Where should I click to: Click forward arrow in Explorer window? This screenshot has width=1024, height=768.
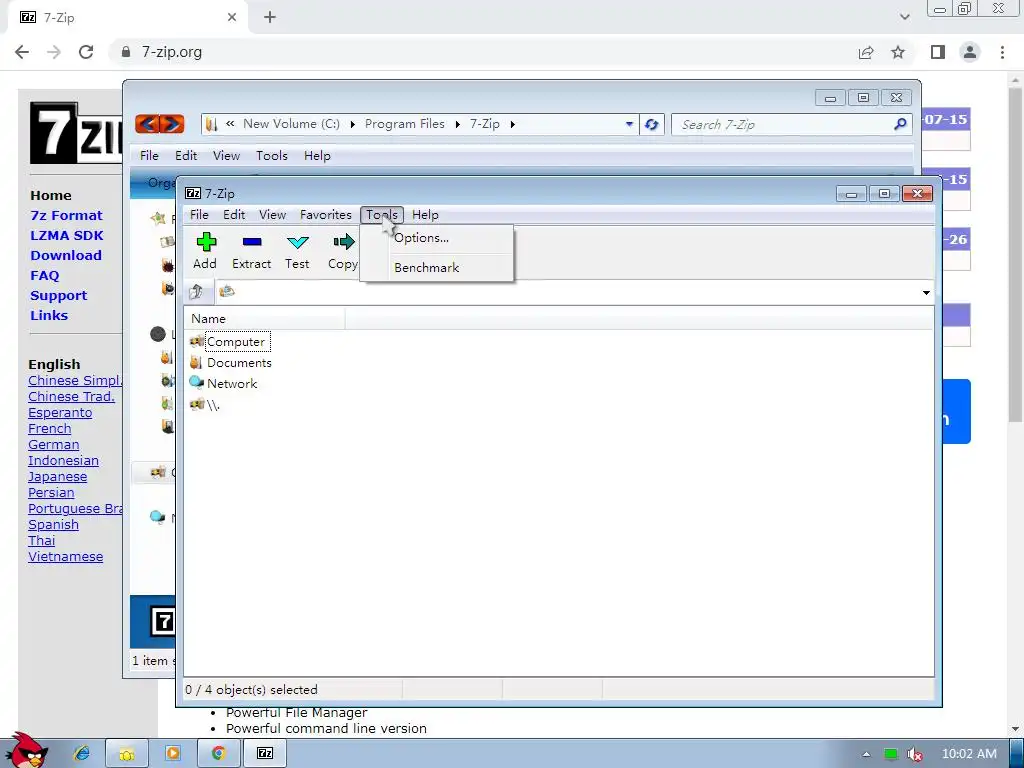tap(172, 123)
